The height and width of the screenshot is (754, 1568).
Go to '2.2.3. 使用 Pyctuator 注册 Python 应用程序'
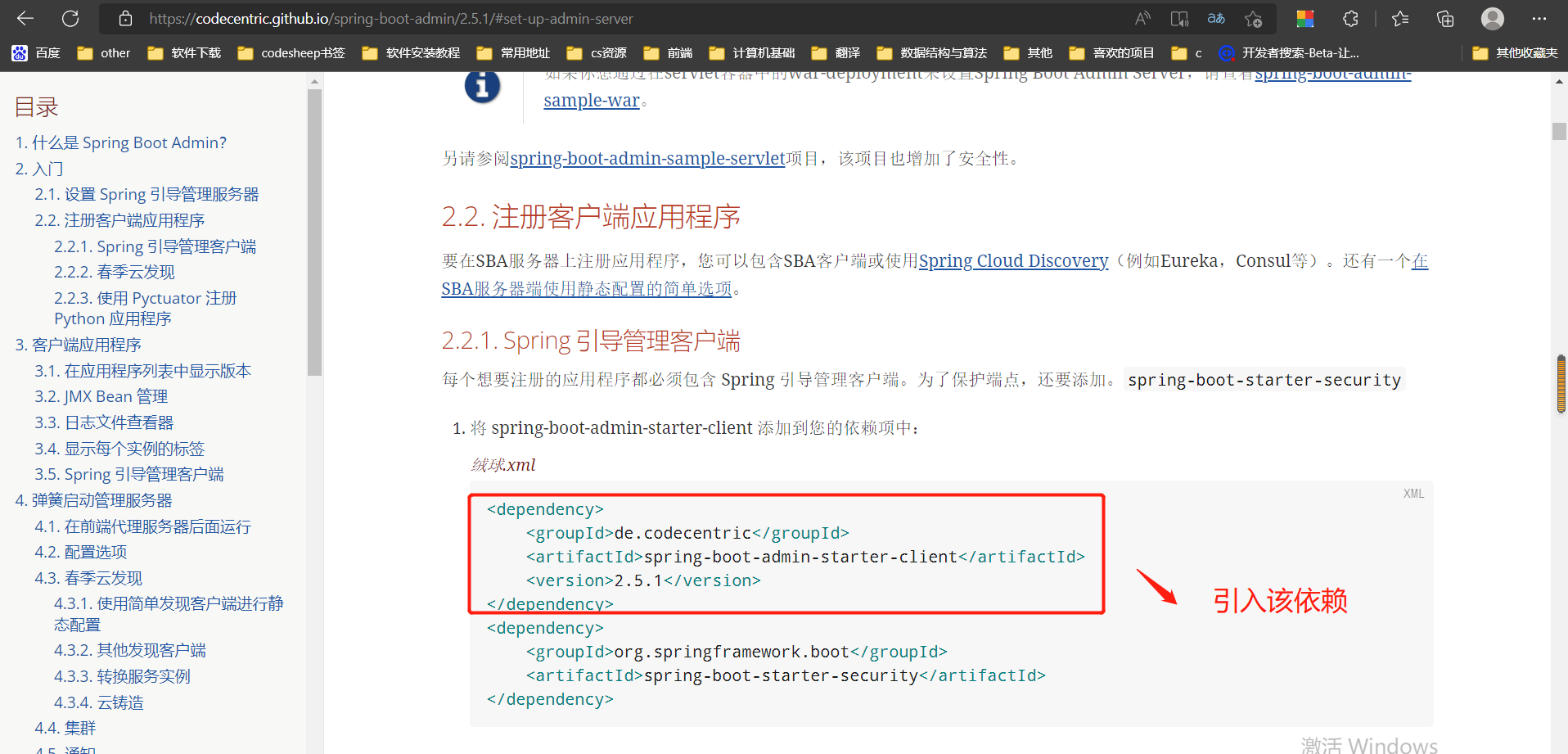pos(146,308)
